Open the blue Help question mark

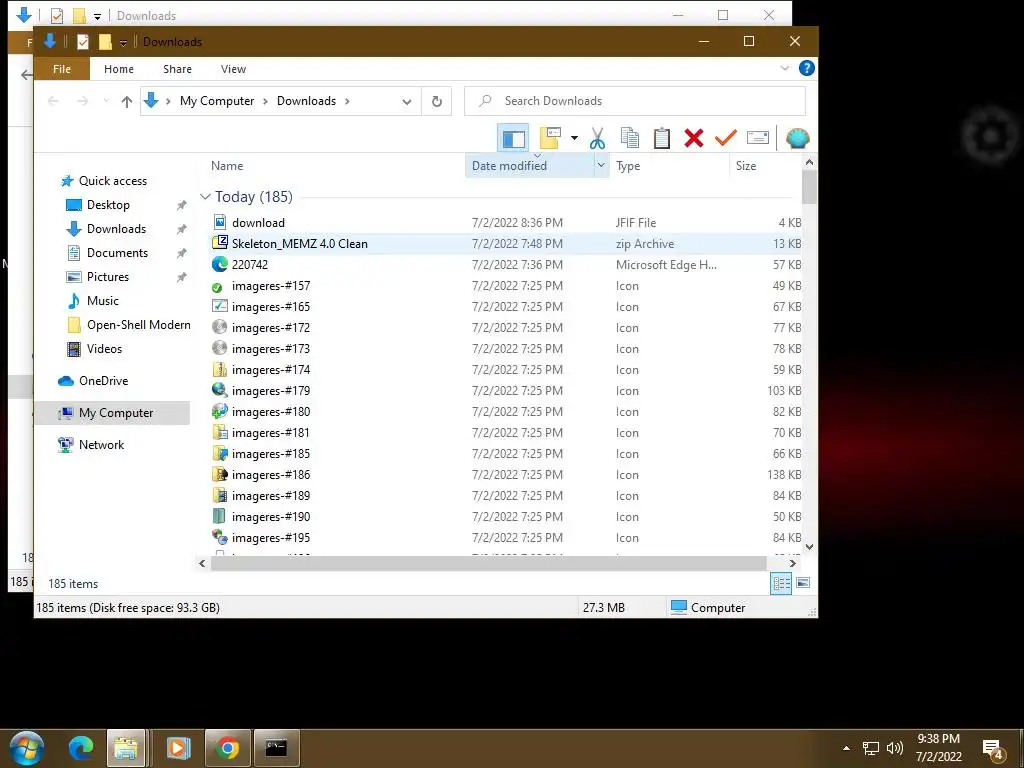(x=807, y=68)
